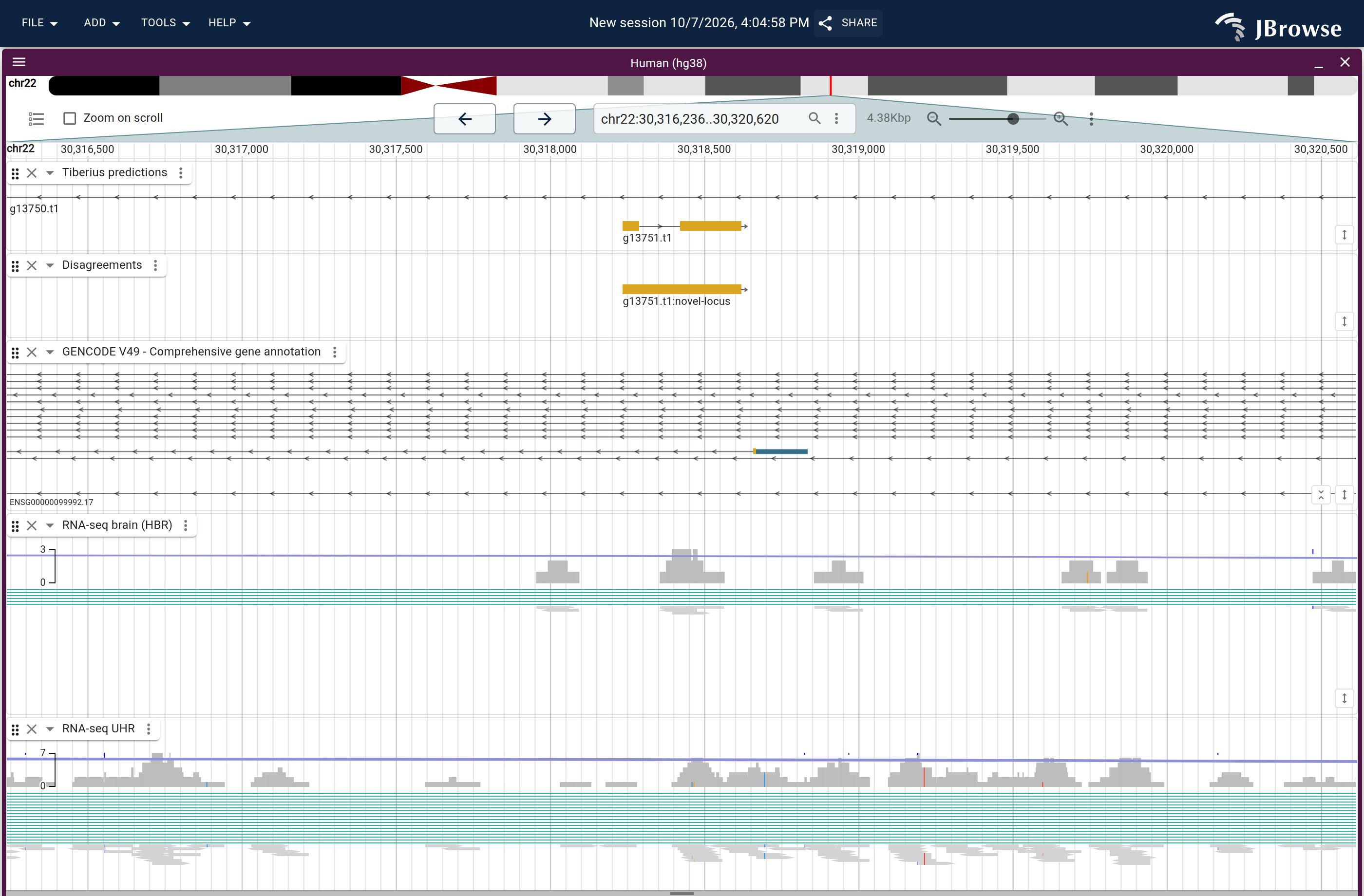The height and width of the screenshot is (896, 1364).
Task: Open the FILE menu
Action: 39,23
